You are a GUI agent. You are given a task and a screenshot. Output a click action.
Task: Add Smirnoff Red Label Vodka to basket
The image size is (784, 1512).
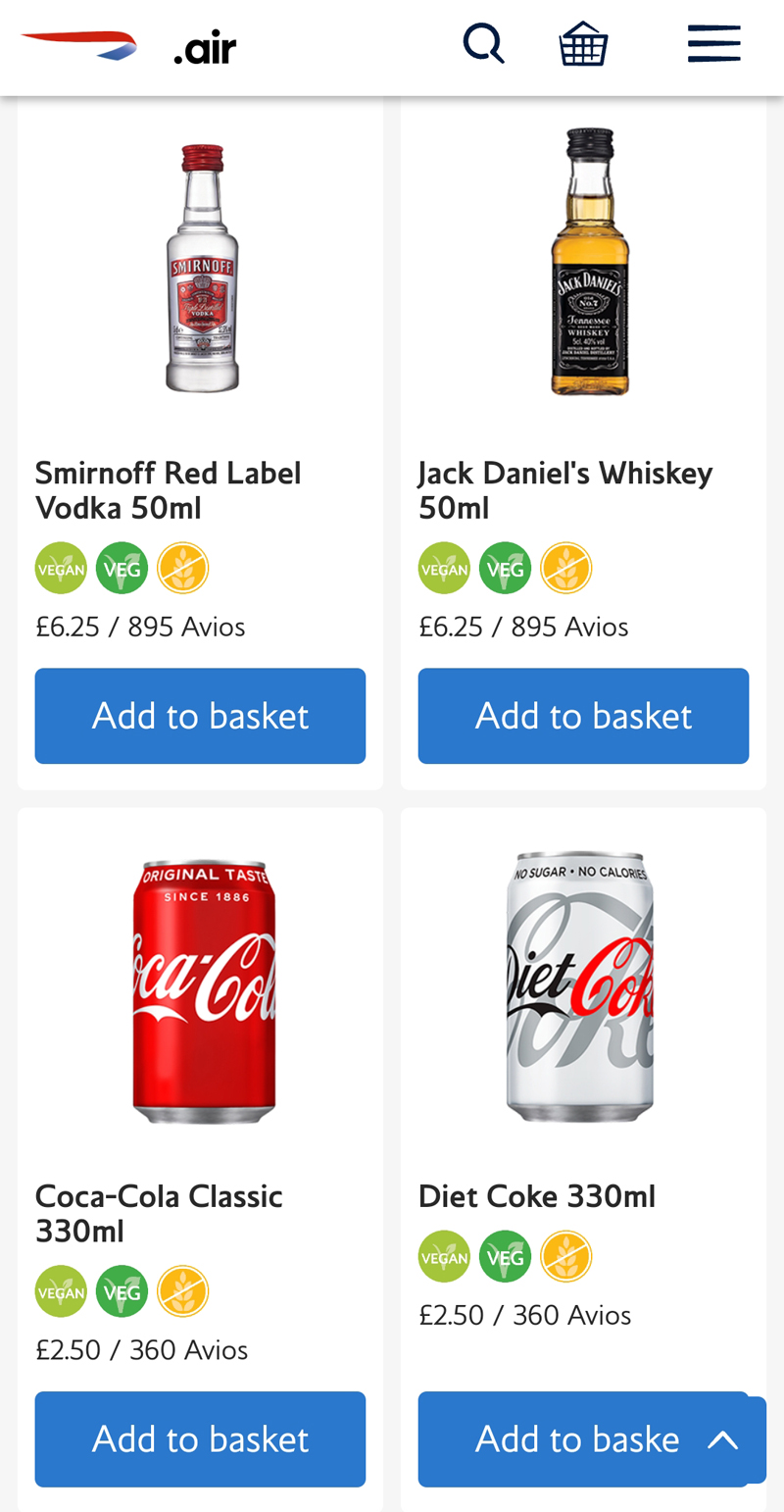pyautogui.click(x=200, y=716)
